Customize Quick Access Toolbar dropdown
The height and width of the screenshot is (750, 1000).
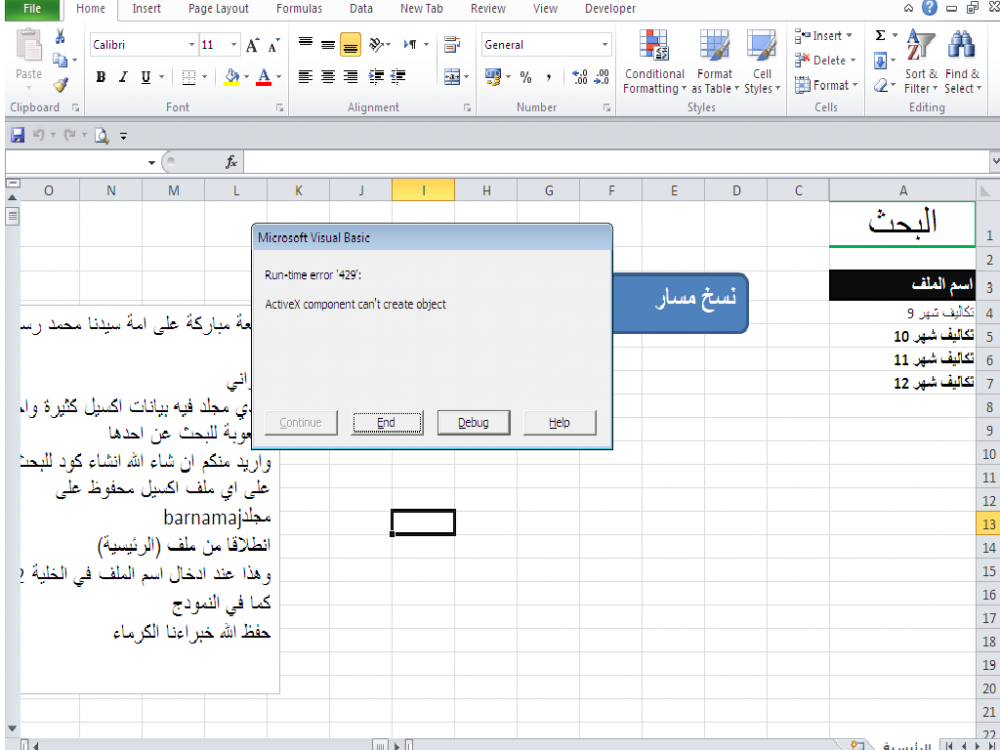(124, 136)
